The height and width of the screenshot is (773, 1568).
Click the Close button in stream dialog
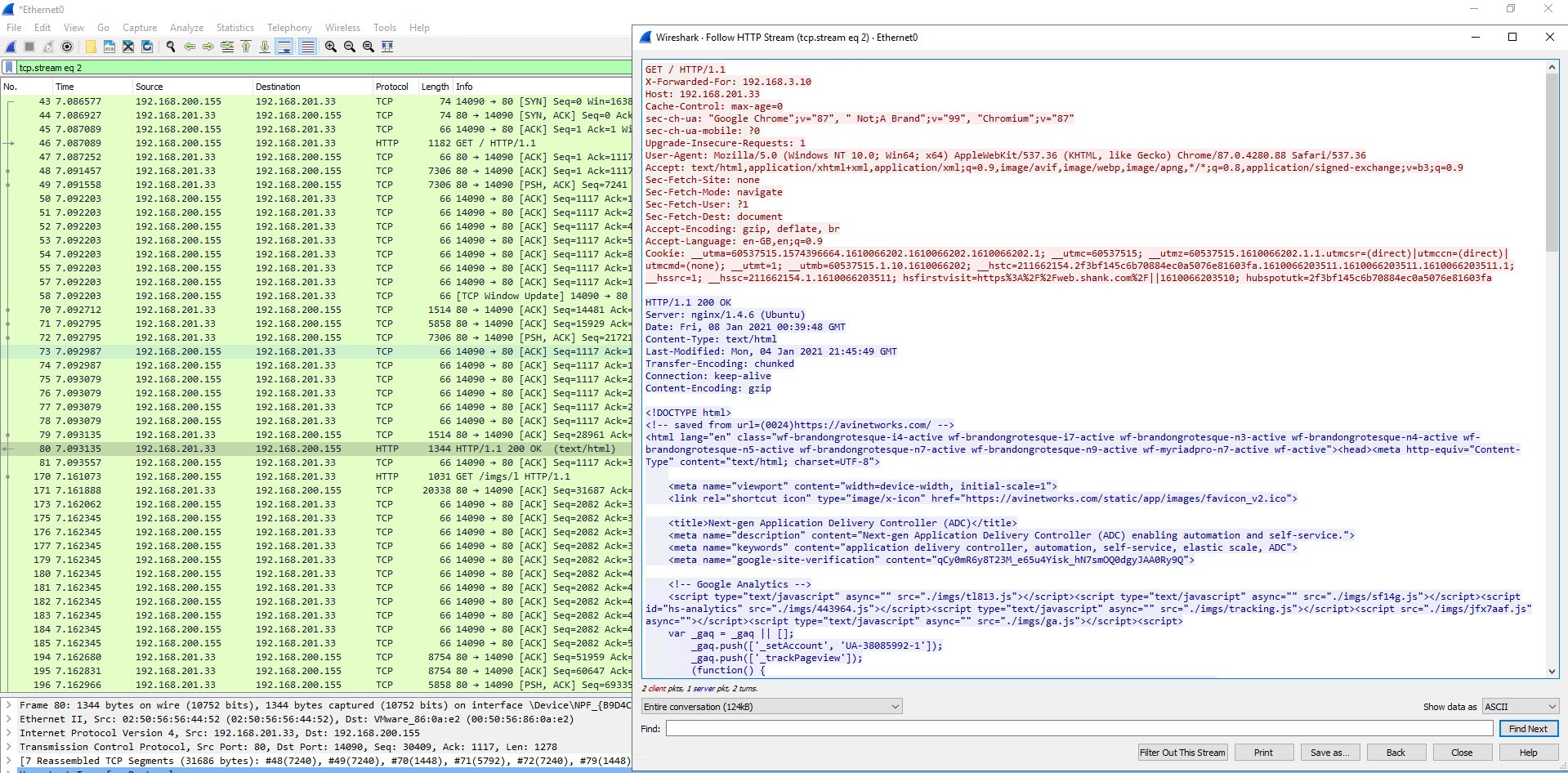(1462, 753)
